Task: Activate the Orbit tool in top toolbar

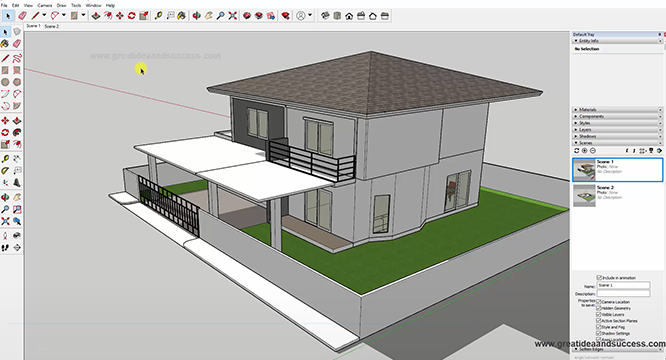Action: click(197, 16)
